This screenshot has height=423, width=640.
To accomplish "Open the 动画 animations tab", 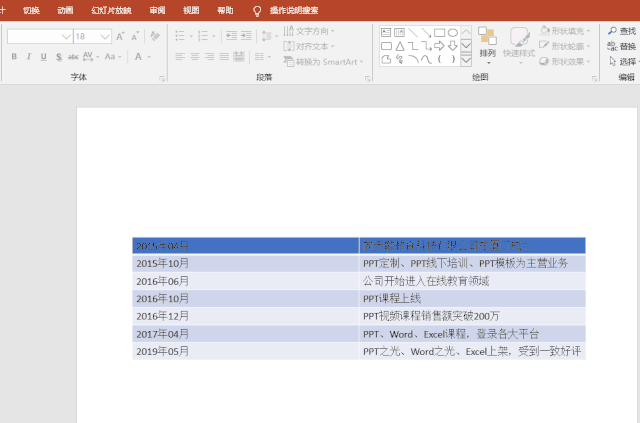I will [x=65, y=10].
